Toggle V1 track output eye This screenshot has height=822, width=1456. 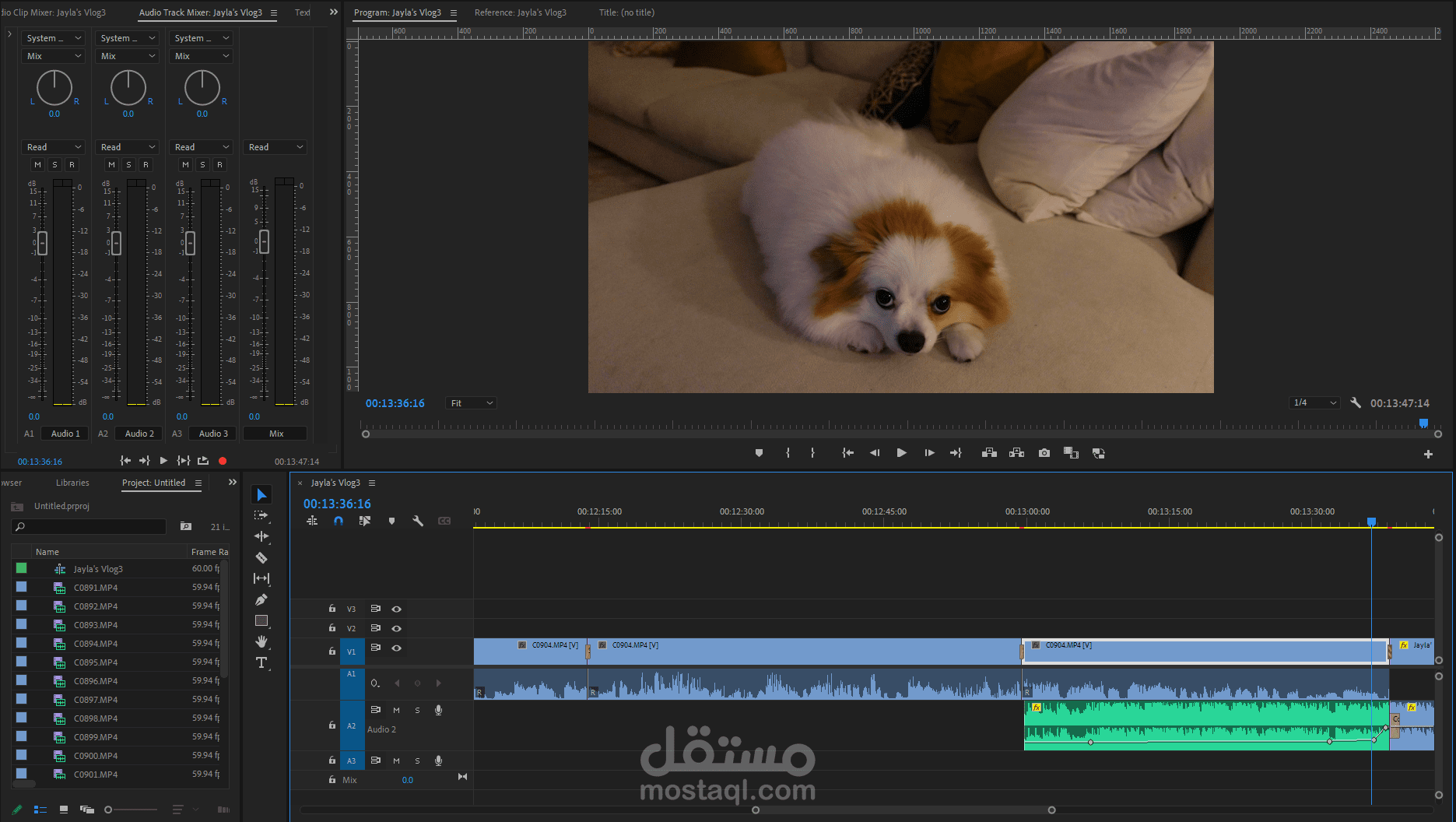pyautogui.click(x=396, y=648)
